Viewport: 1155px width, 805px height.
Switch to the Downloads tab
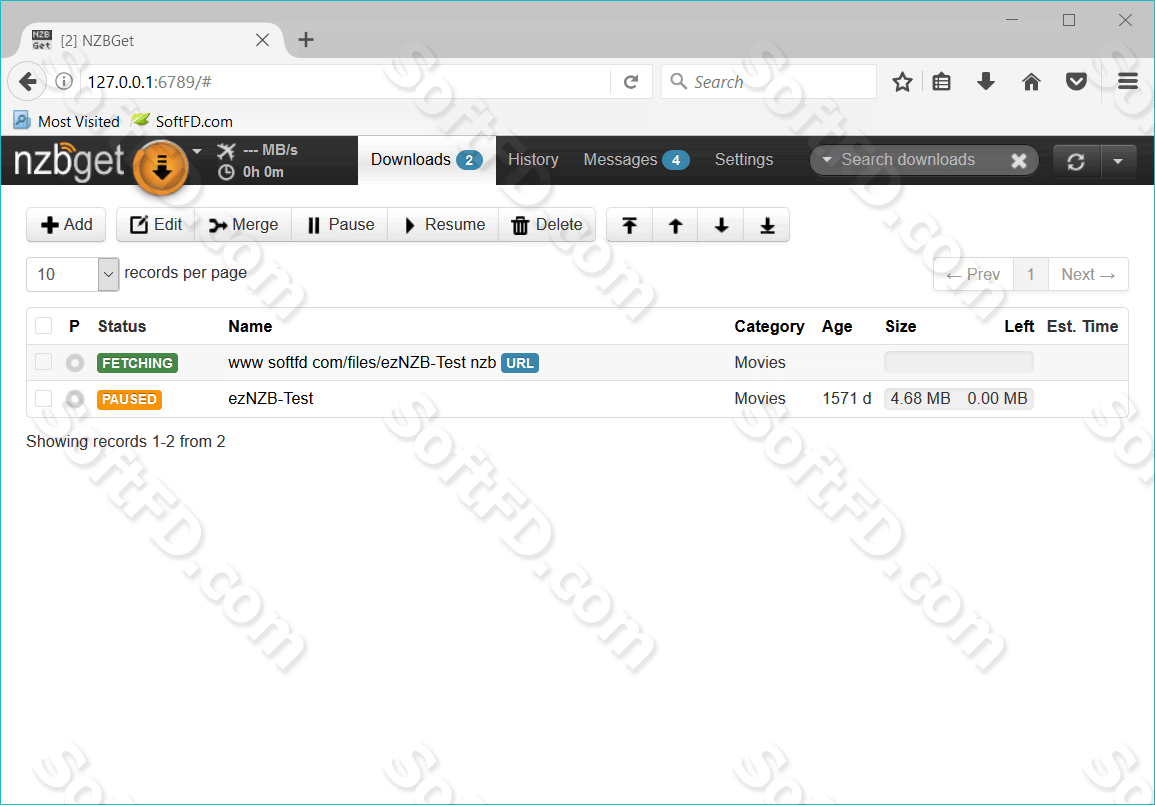(426, 160)
